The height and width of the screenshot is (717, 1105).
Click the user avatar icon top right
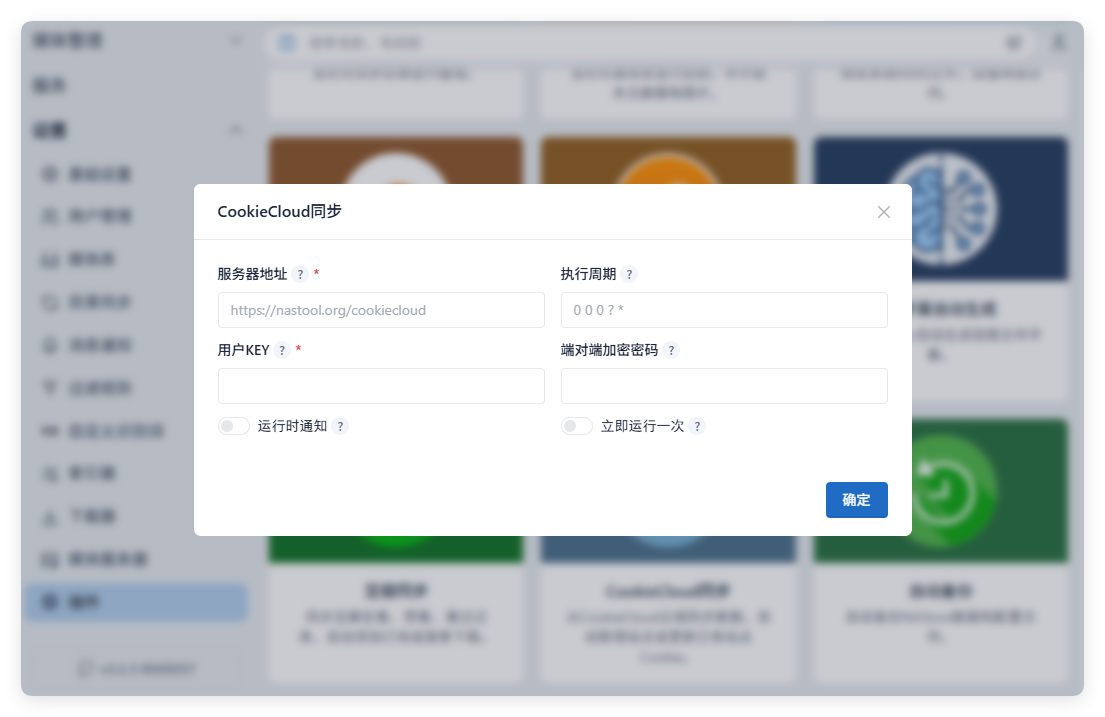[1058, 42]
